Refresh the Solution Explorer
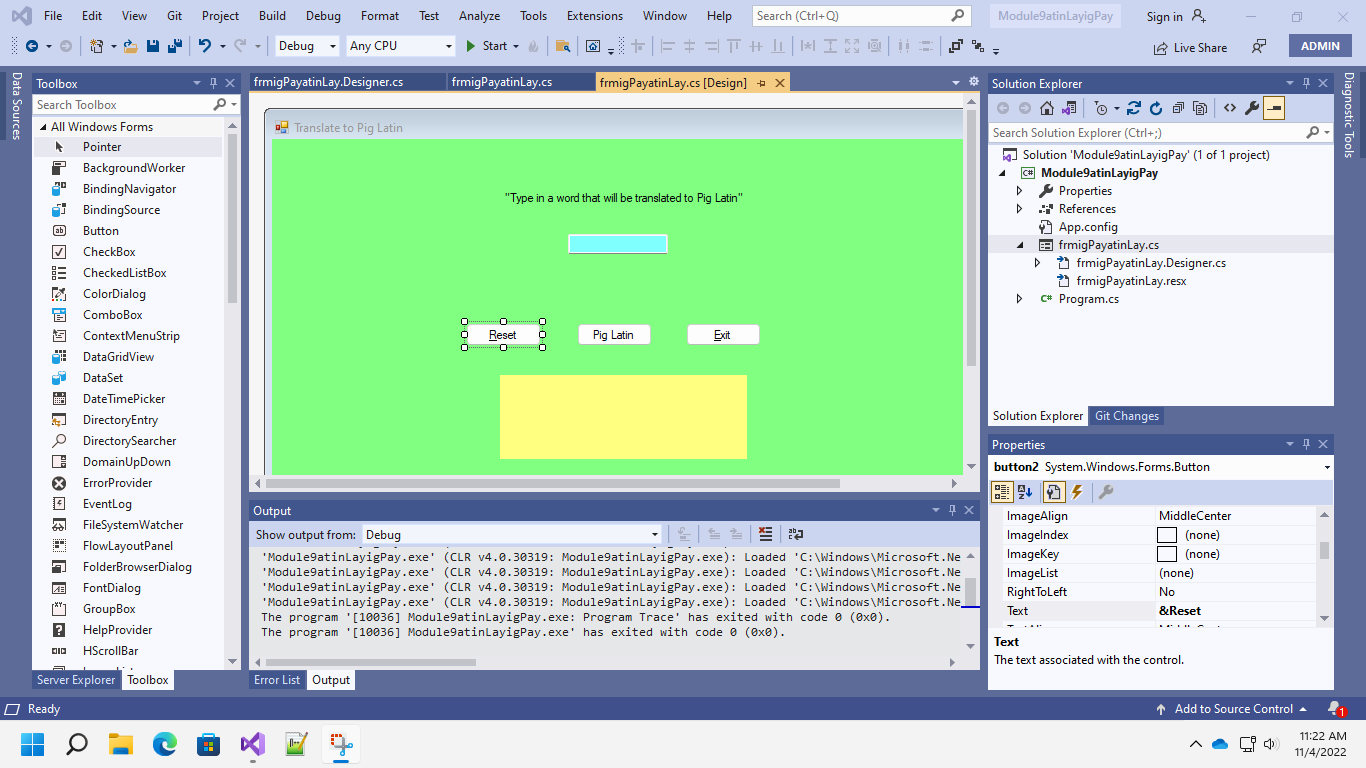 point(1156,108)
